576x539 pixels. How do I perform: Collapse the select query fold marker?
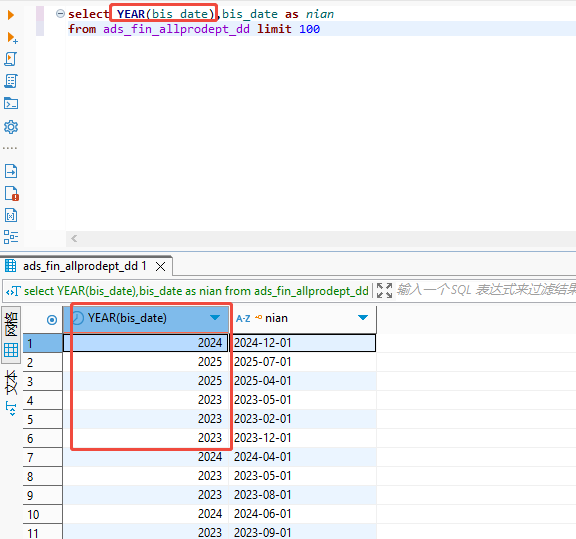60,14
